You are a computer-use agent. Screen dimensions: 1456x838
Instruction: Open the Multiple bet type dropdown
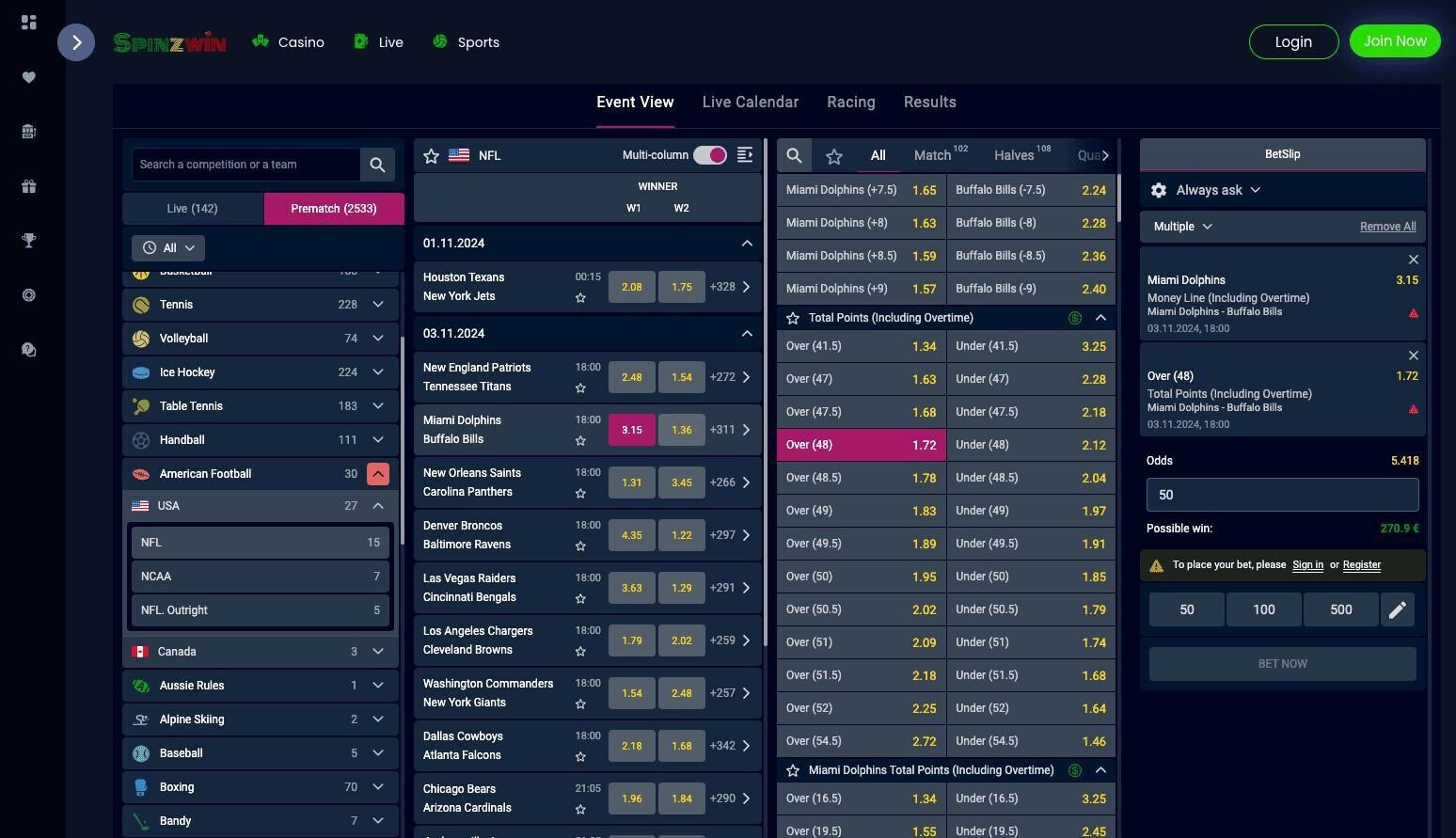click(x=1182, y=227)
